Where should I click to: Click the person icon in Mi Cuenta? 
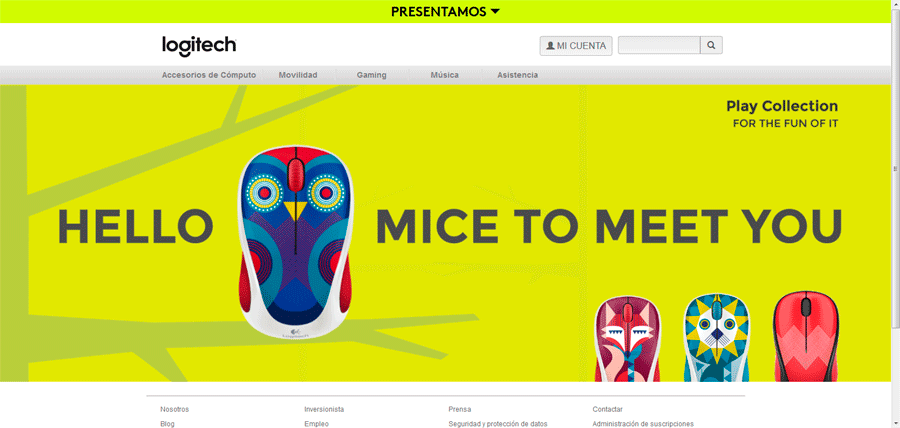coord(550,46)
